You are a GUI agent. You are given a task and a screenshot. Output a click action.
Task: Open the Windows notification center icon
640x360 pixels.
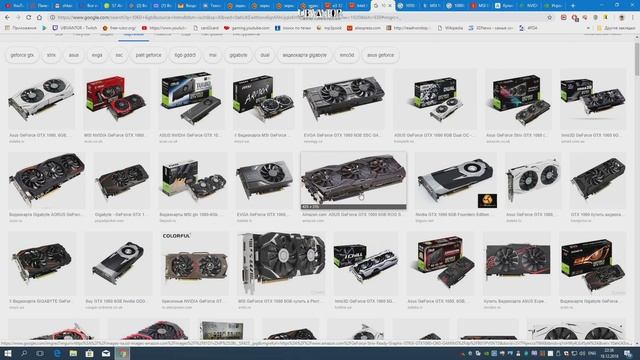tap(628, 353)
